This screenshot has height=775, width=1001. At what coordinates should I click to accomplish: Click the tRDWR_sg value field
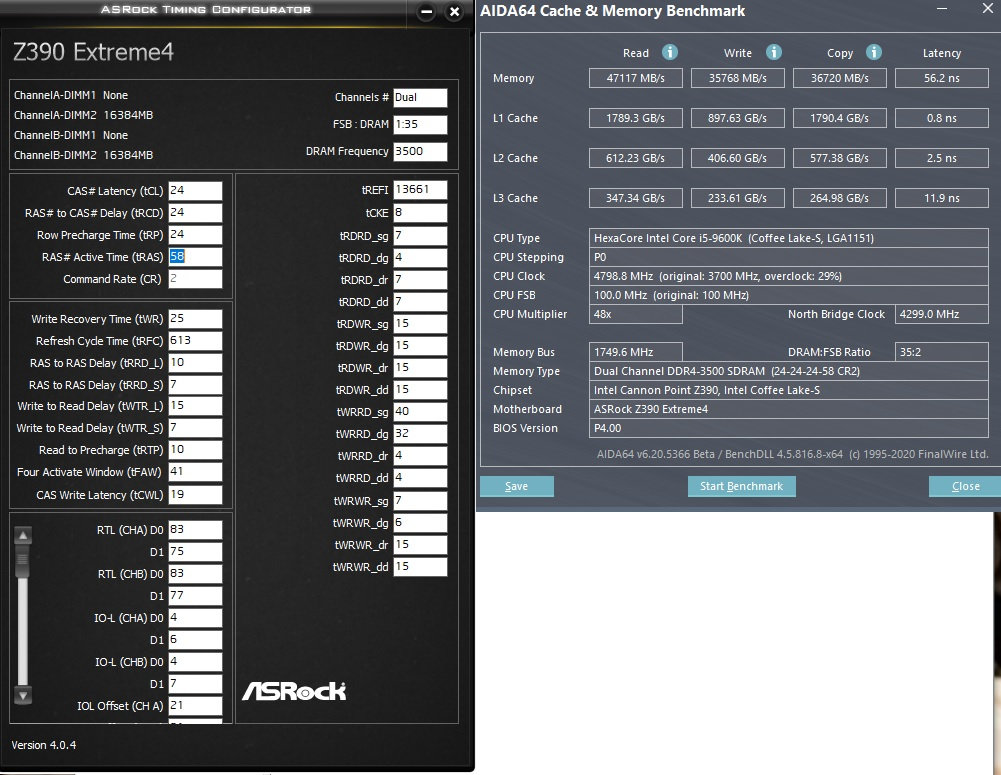tap(420, 324)
